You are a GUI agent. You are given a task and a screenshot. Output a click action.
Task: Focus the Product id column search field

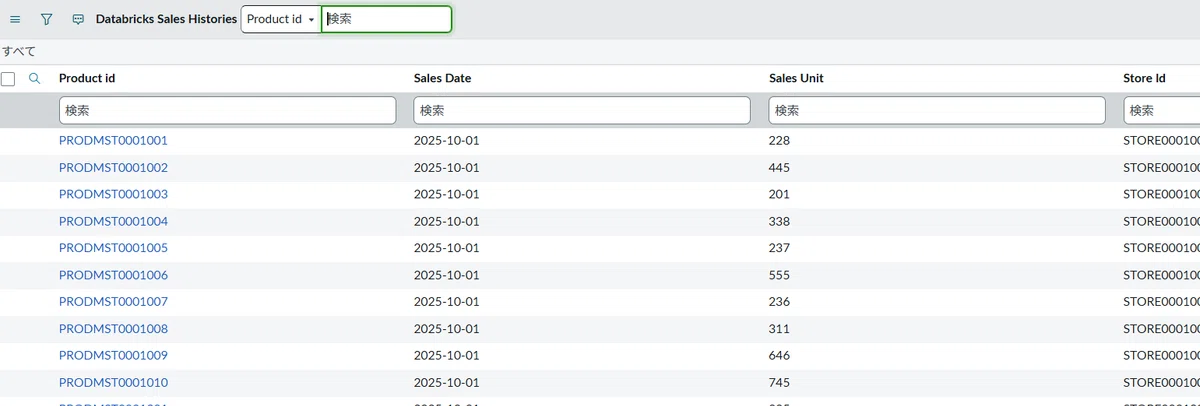click(228, 110)
